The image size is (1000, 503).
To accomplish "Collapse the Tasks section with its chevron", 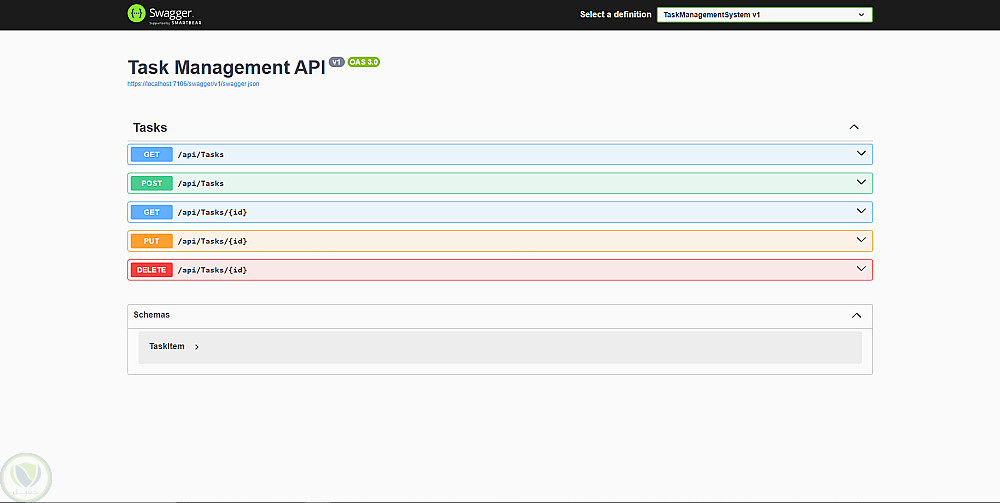I will (x=854, y=127).
